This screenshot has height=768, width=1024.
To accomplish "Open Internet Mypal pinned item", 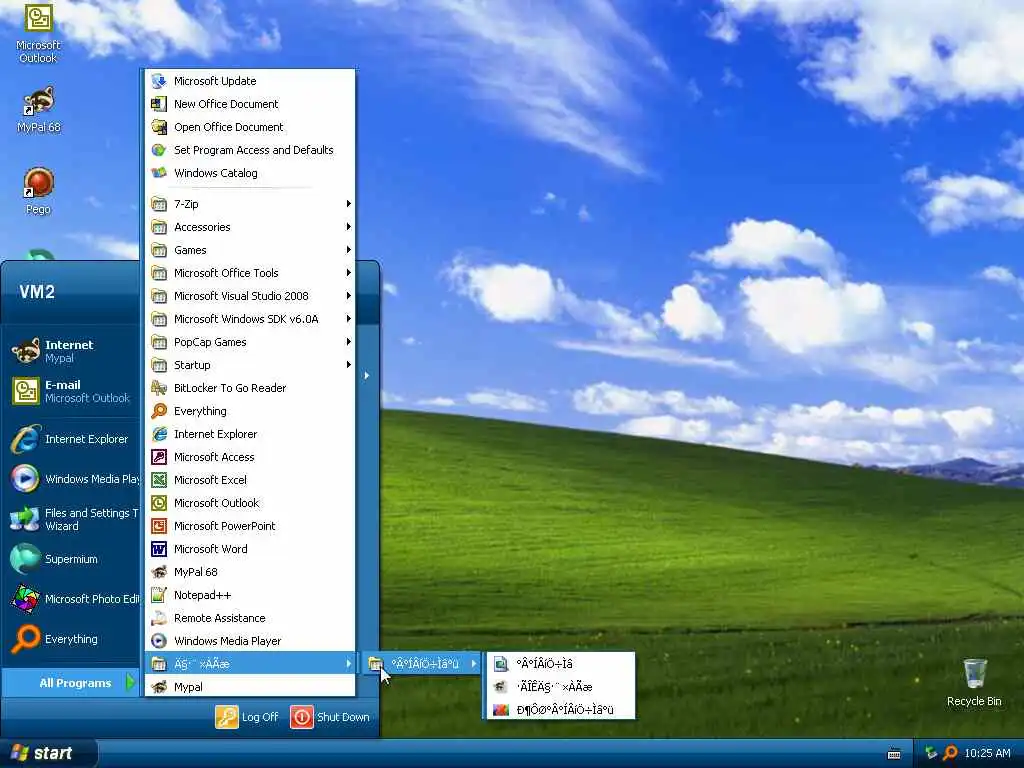I will pyautogui.click(x=72, y=351).
